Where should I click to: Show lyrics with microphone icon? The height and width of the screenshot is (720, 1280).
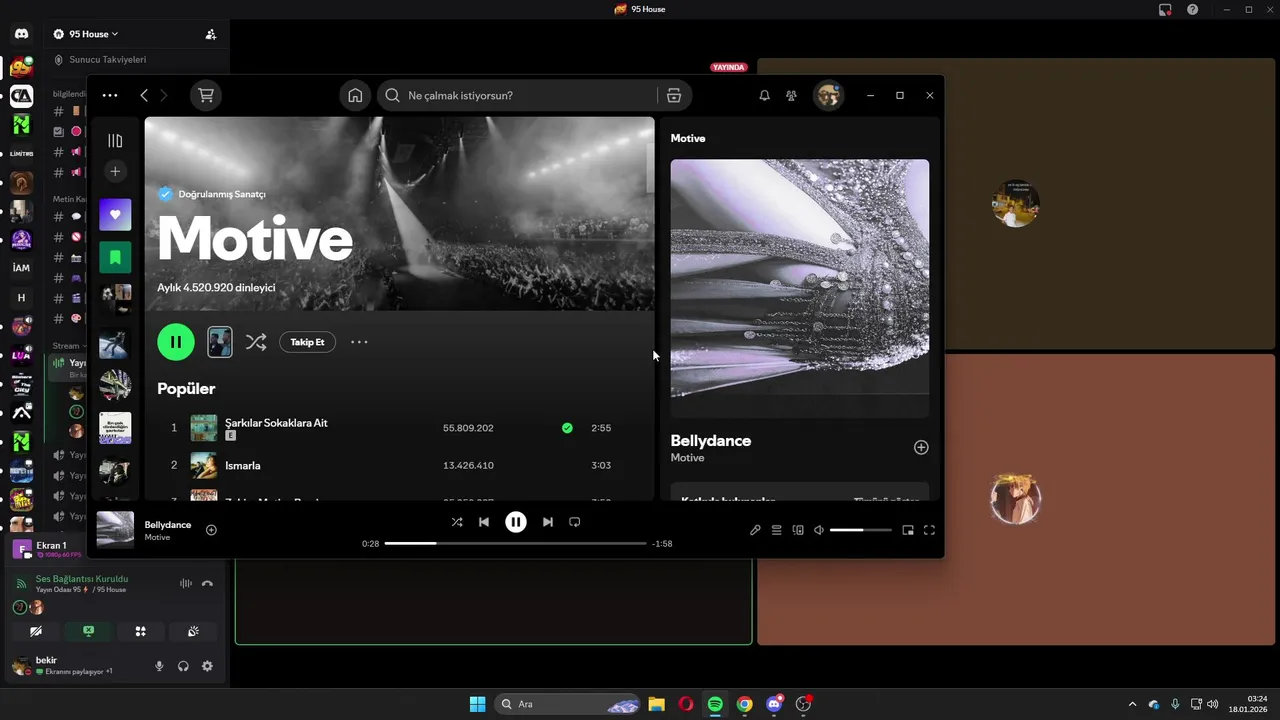[x=755, y=530]
